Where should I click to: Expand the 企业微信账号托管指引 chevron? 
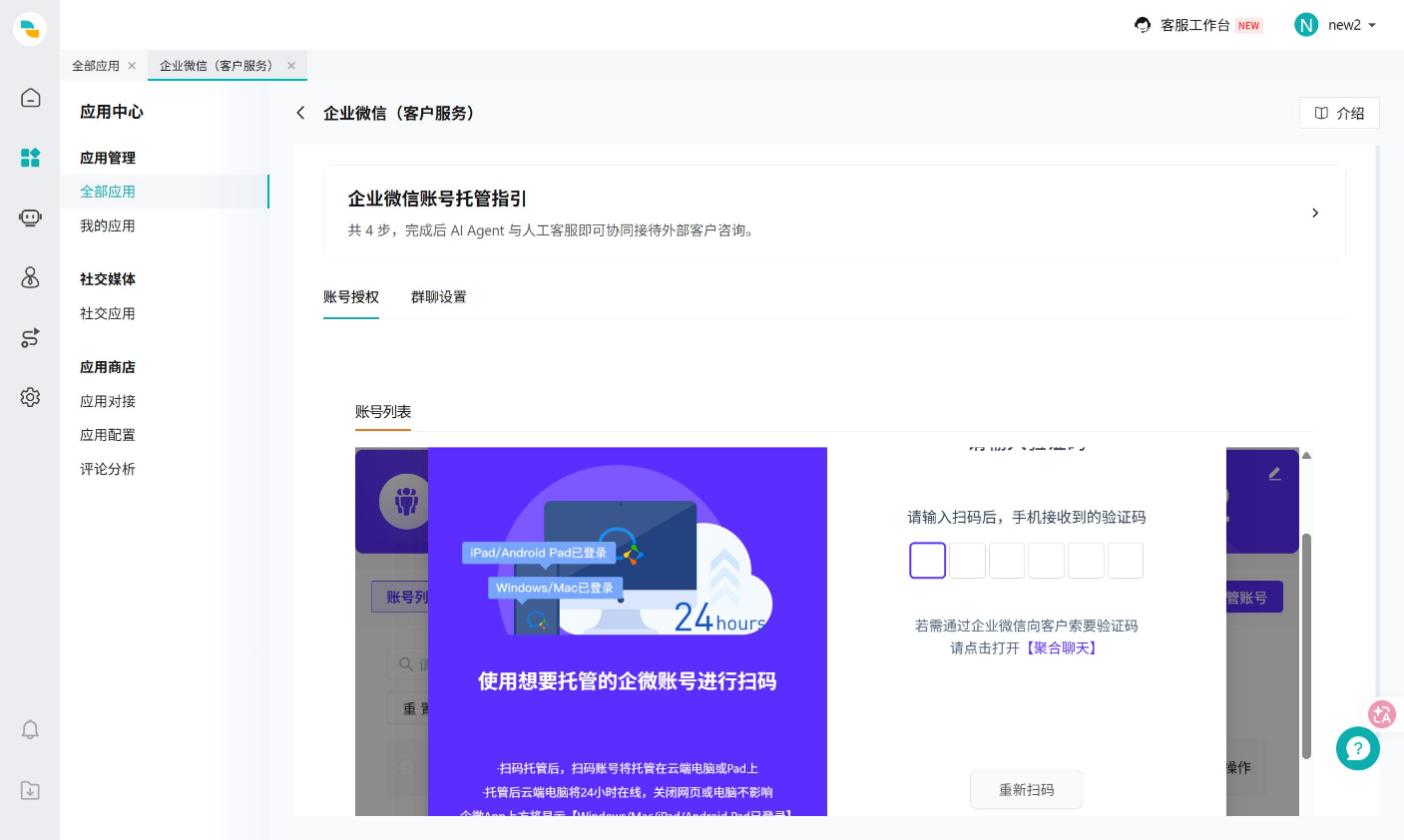tap(1315, 213)
